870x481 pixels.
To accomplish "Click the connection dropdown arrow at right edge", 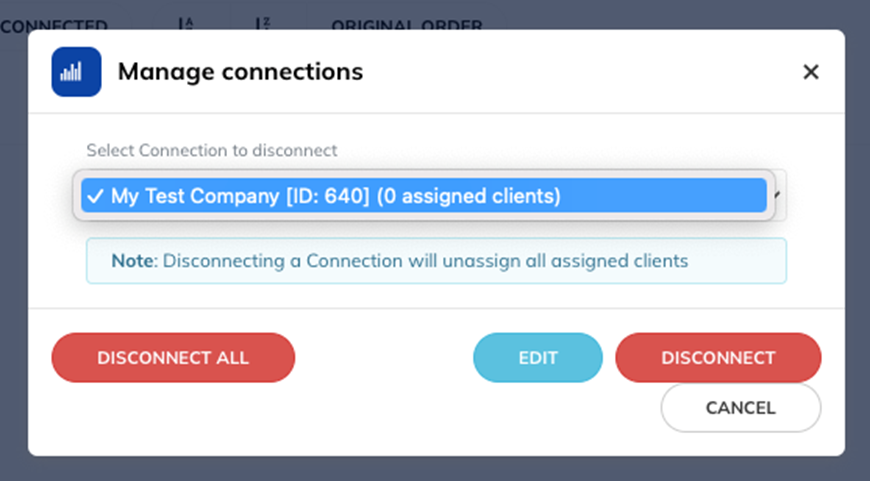I will pos(778,195).
